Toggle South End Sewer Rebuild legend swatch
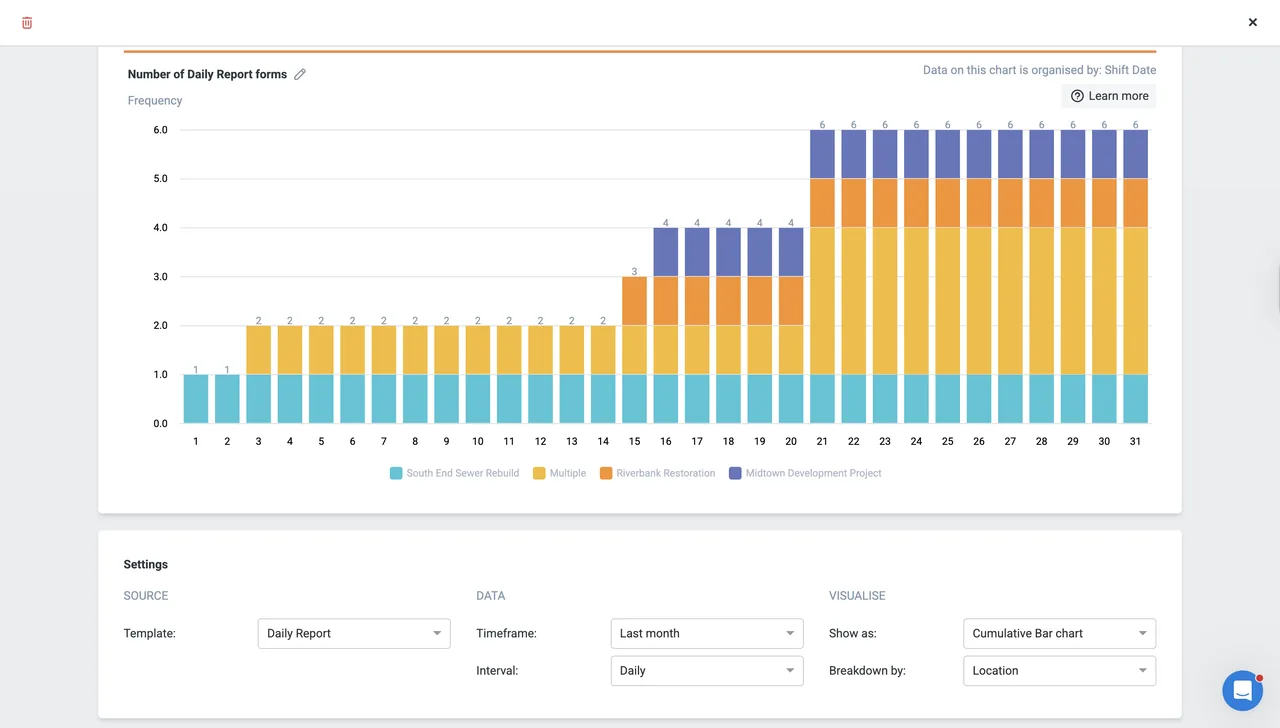1280x728 pixels. pos(396,473)
